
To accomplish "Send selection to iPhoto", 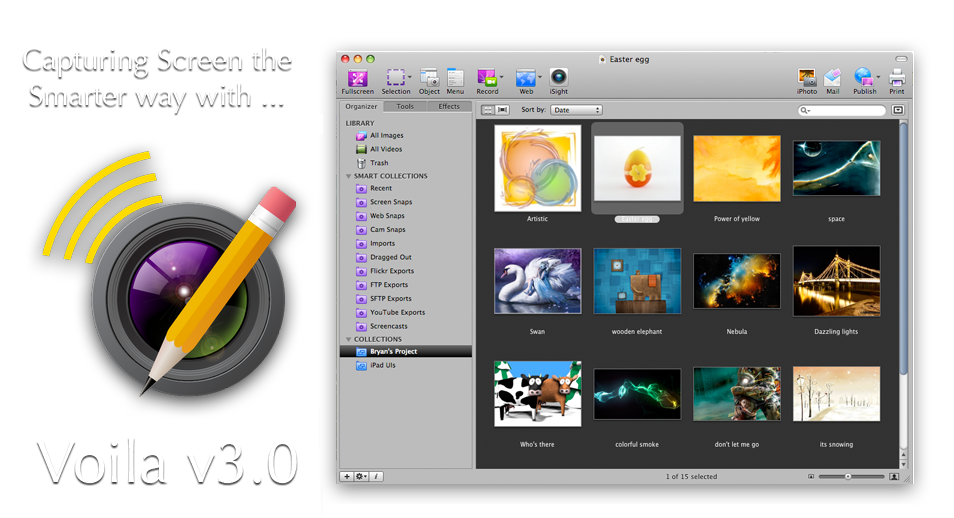I will point(807,82).
